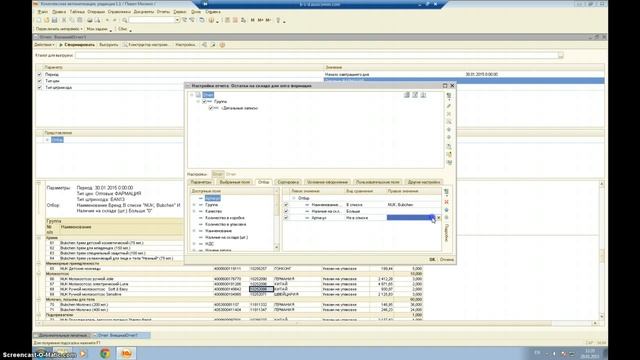640x360 pixels.
Task: Open the Правка menu
Action: (59, 12)
